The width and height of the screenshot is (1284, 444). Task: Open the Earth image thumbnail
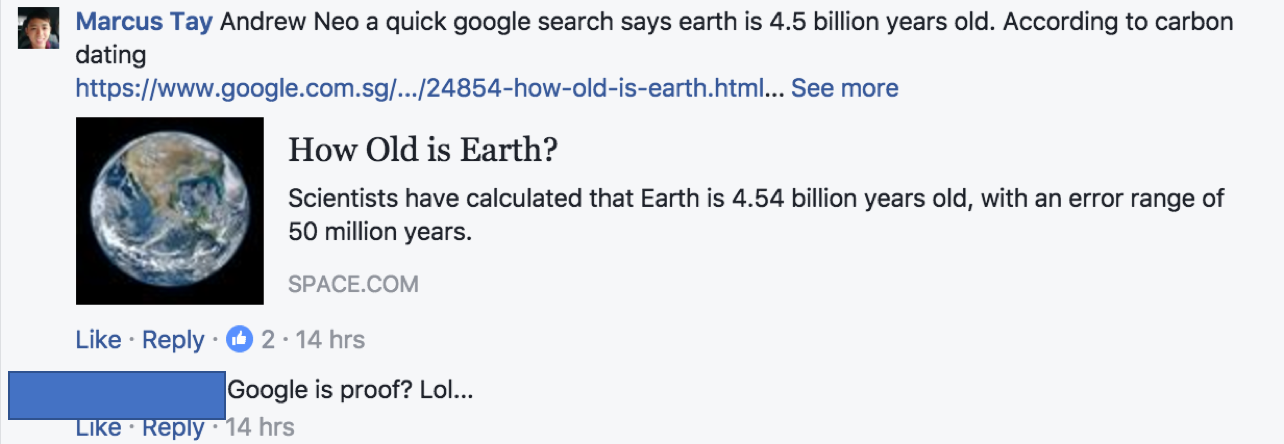[170, 211]
